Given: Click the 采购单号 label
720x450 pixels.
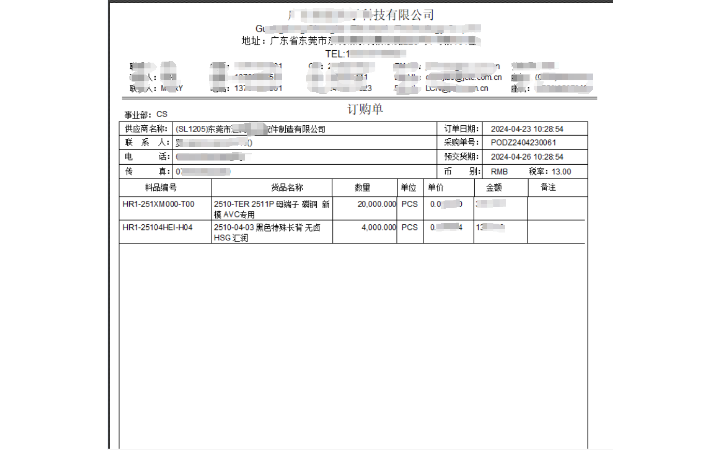Looking at the screenshot, I should tap(461, 142).
